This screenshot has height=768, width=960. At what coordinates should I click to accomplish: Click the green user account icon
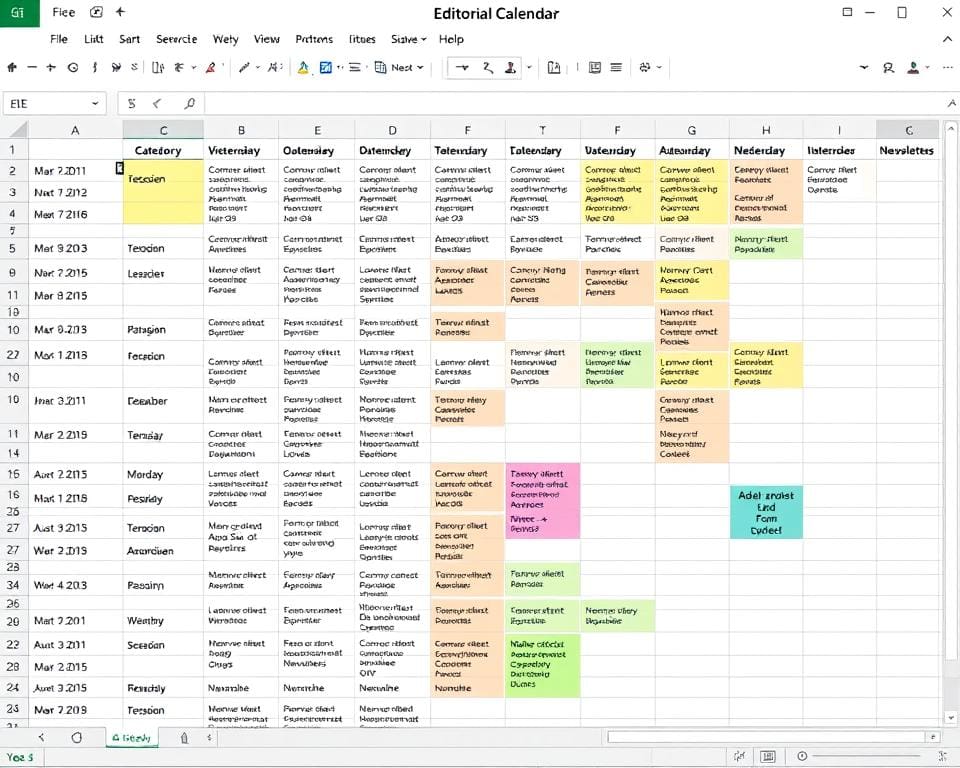tap(912, 68)
